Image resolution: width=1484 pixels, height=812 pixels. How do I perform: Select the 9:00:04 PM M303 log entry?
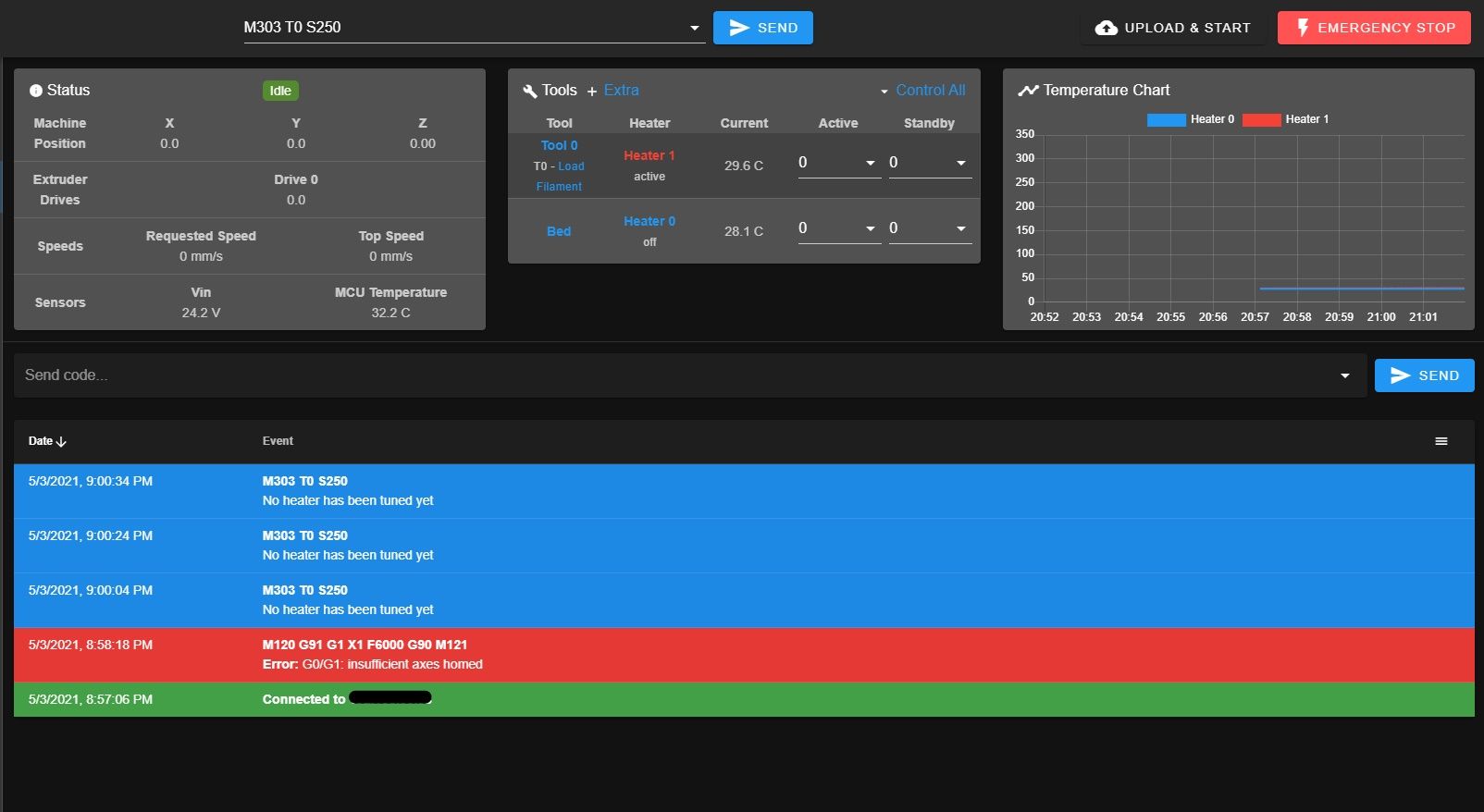pyautogui.click(x=744, y=600)
